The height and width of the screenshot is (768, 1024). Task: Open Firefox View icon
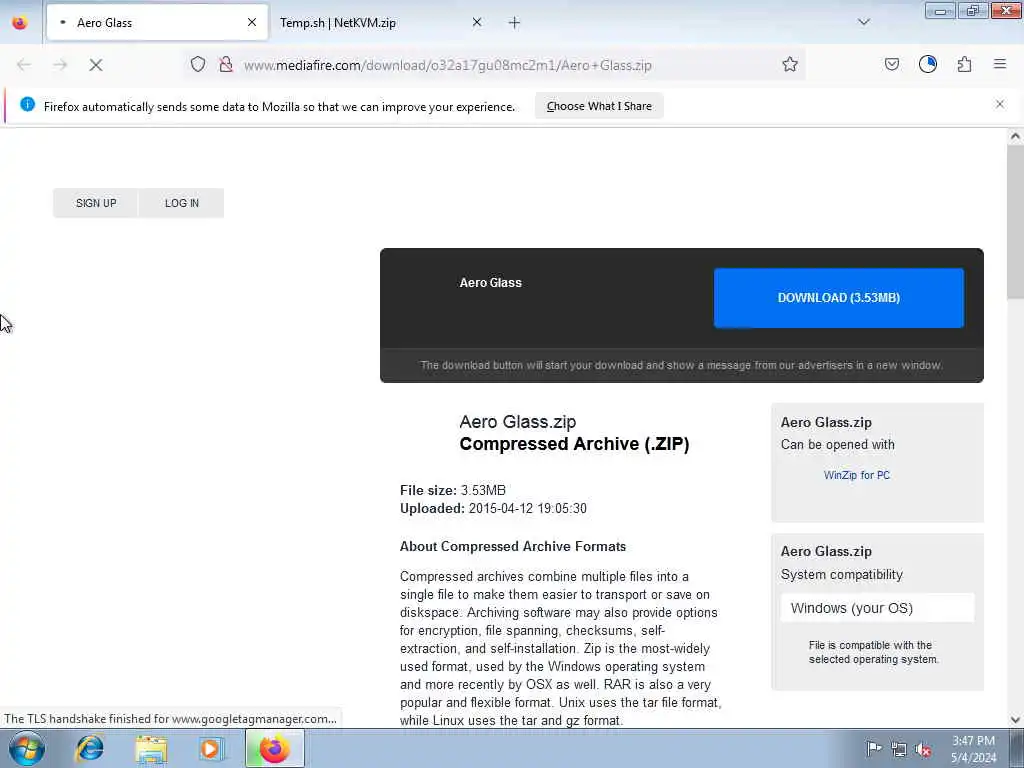click(x=20, y=23)
